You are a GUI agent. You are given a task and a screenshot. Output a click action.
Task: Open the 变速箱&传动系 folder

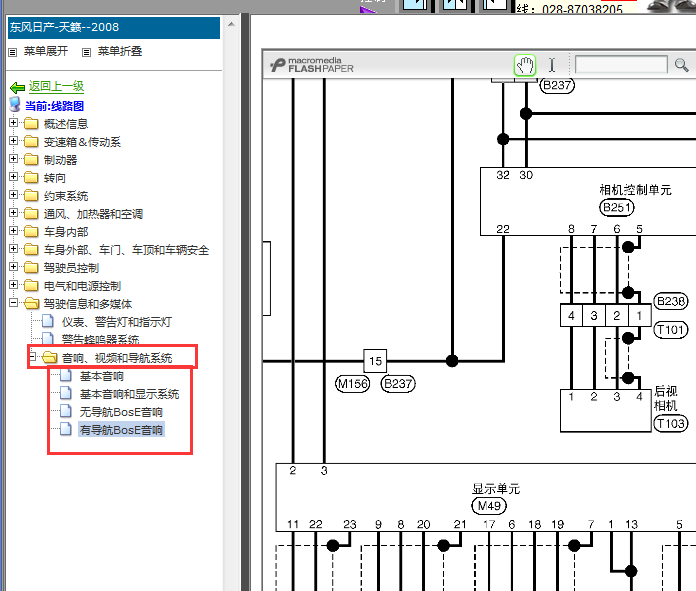[82, 142]
